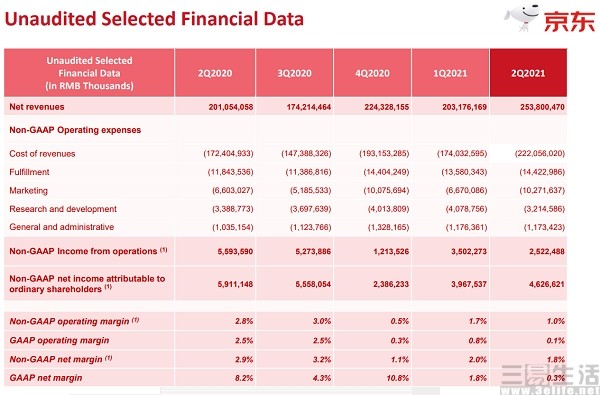Select Marketing value for 4Q2020
This screenshot has width=600, height=395.
click(x=386, y=190)
